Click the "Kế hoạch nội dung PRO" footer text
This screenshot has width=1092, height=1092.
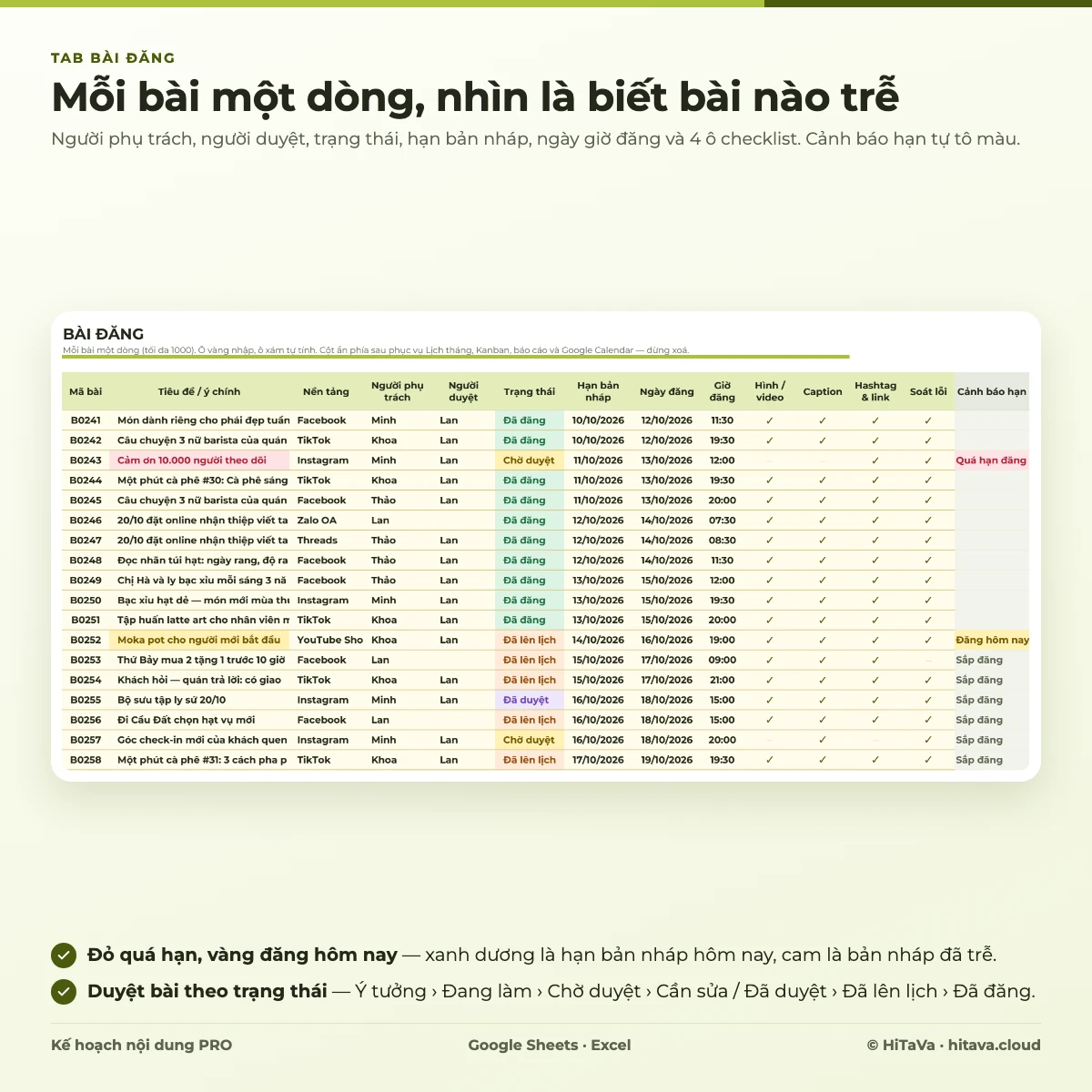142,1046
